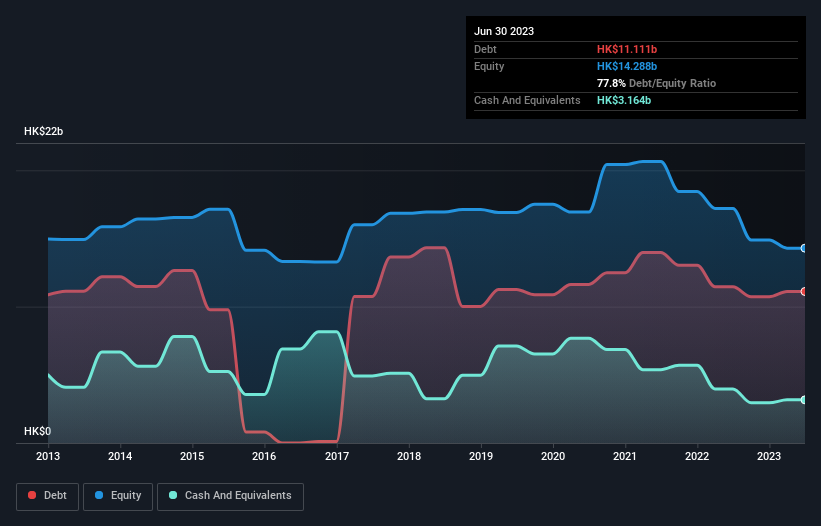Select the 2016 x-axis label
Screen dimensions: 821x526
(x=264, y=456)
